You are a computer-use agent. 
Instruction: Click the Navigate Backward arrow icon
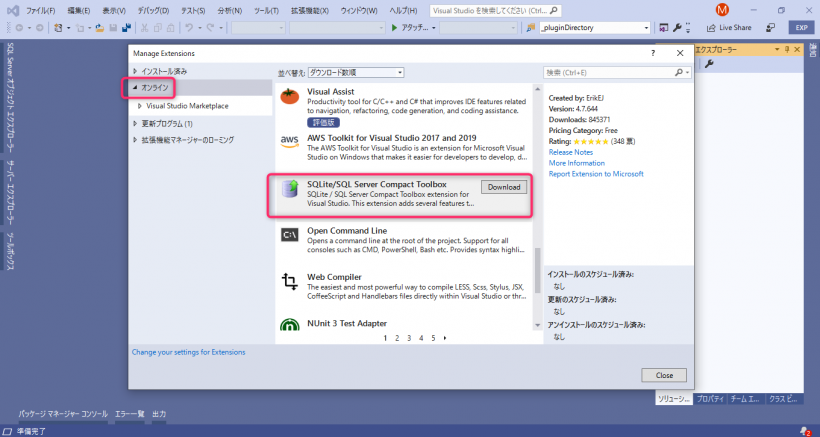click(19, 28)
